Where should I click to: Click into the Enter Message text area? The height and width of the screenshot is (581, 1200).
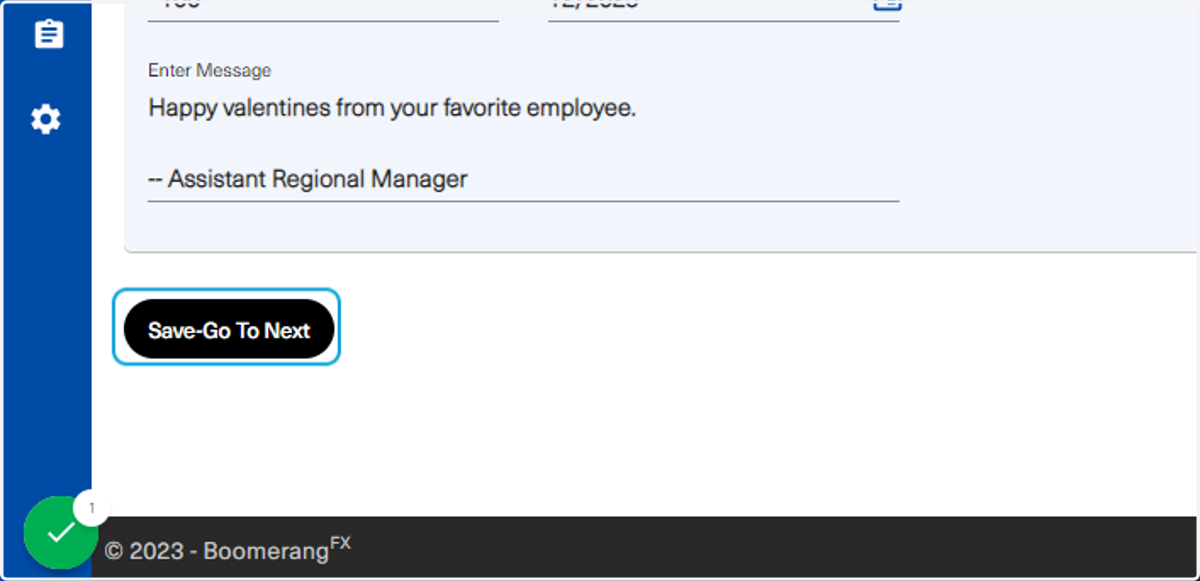[523, 143]
